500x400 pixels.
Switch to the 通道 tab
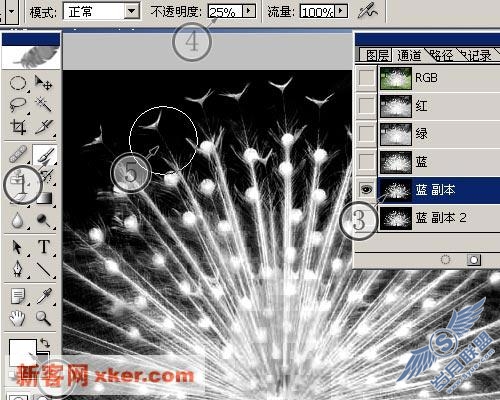[x=409, y=55]
